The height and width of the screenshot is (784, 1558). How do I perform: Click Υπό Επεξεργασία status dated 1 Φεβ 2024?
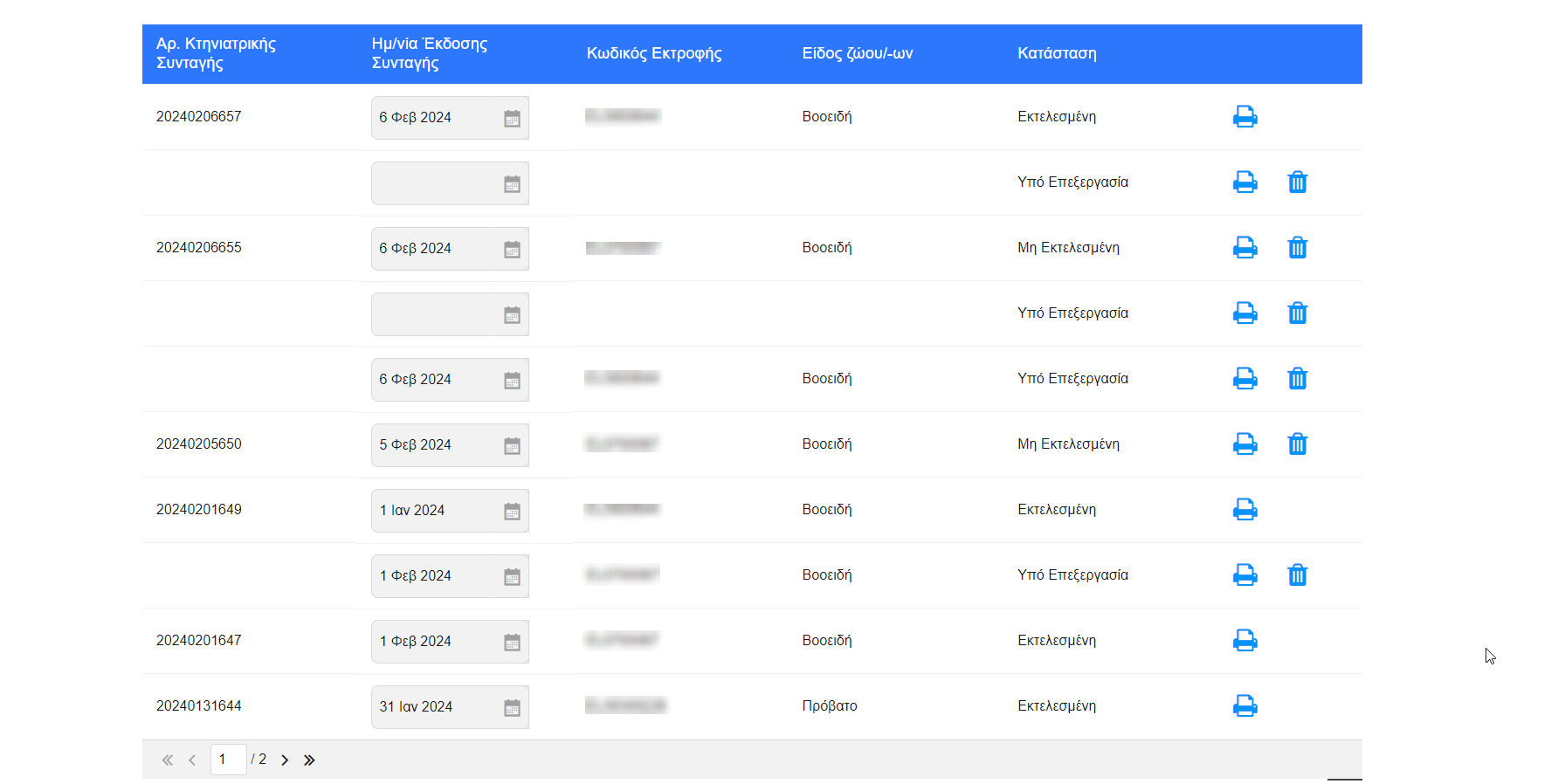pyautogui.click(x=1072, y=574)
